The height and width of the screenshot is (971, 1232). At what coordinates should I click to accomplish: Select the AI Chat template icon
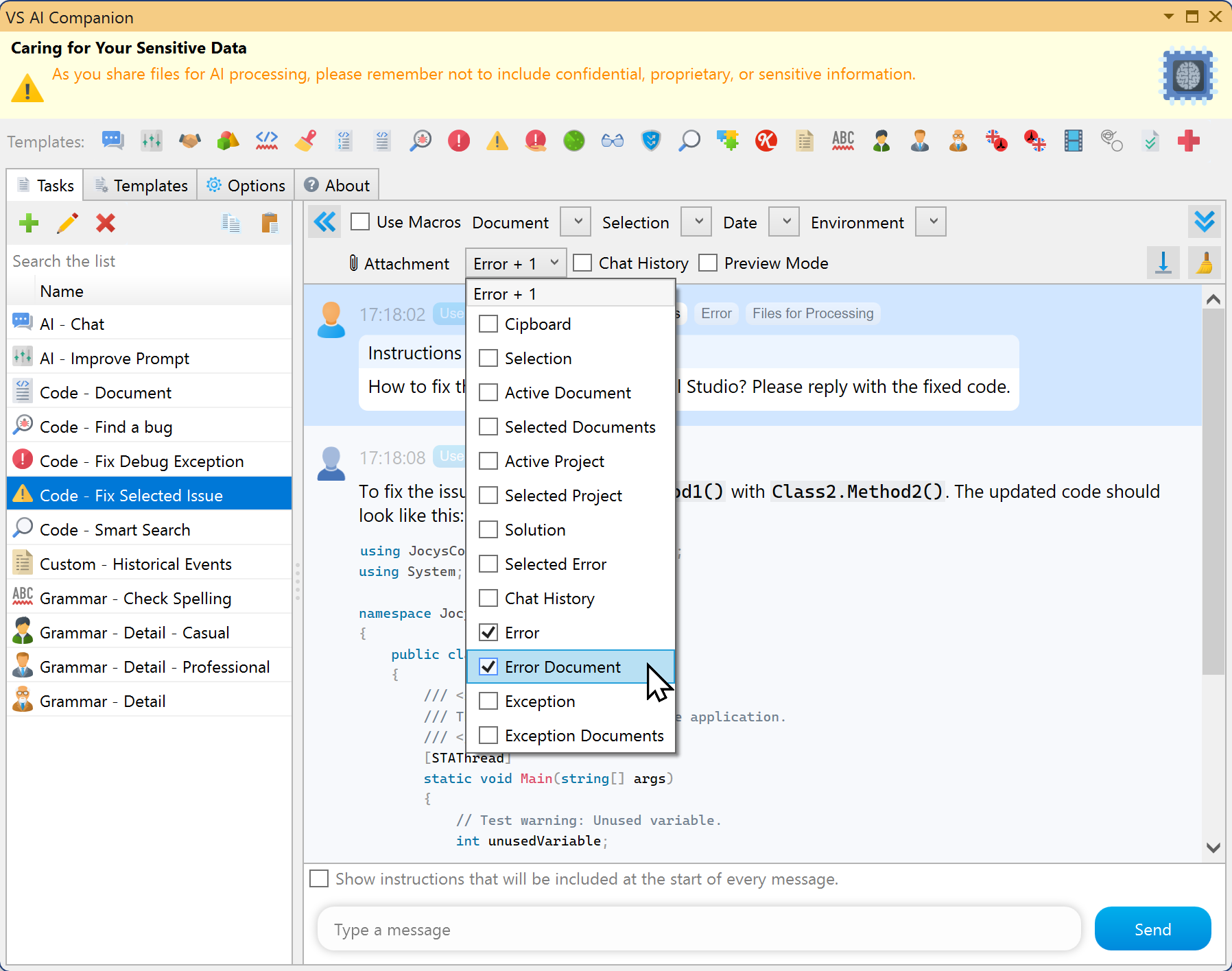[x=112, y=141]
